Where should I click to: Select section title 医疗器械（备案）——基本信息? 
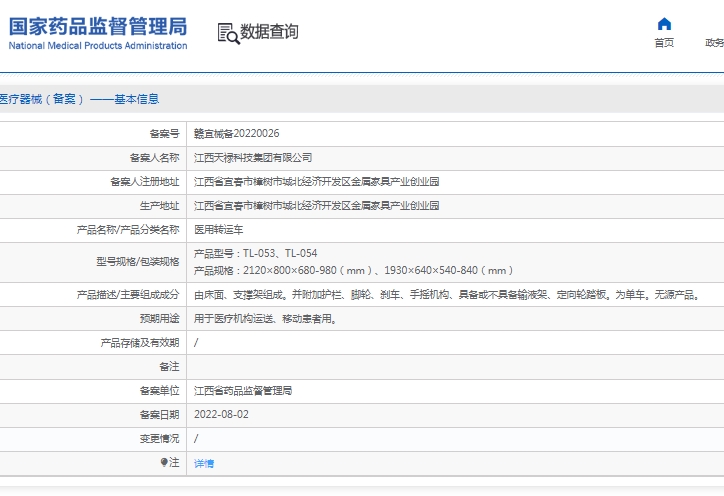click(79, 99)
